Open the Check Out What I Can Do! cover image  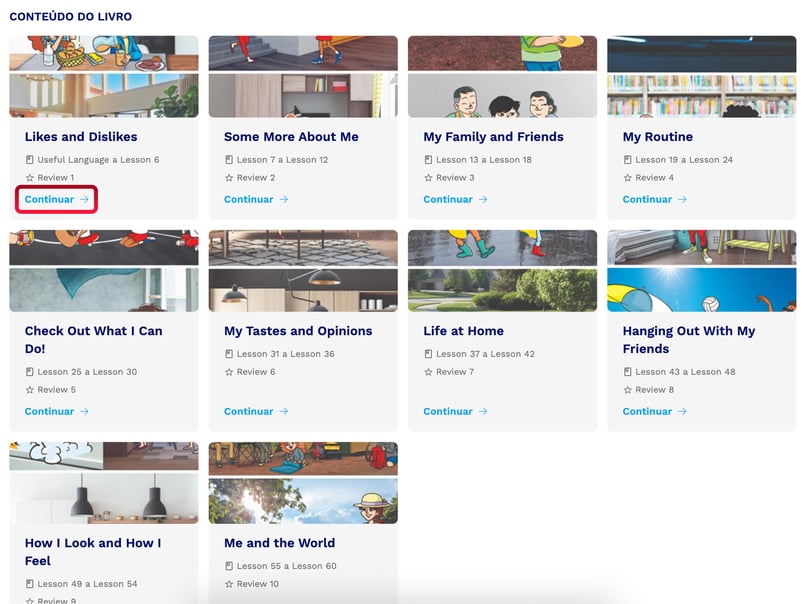[x=104, y=271]
